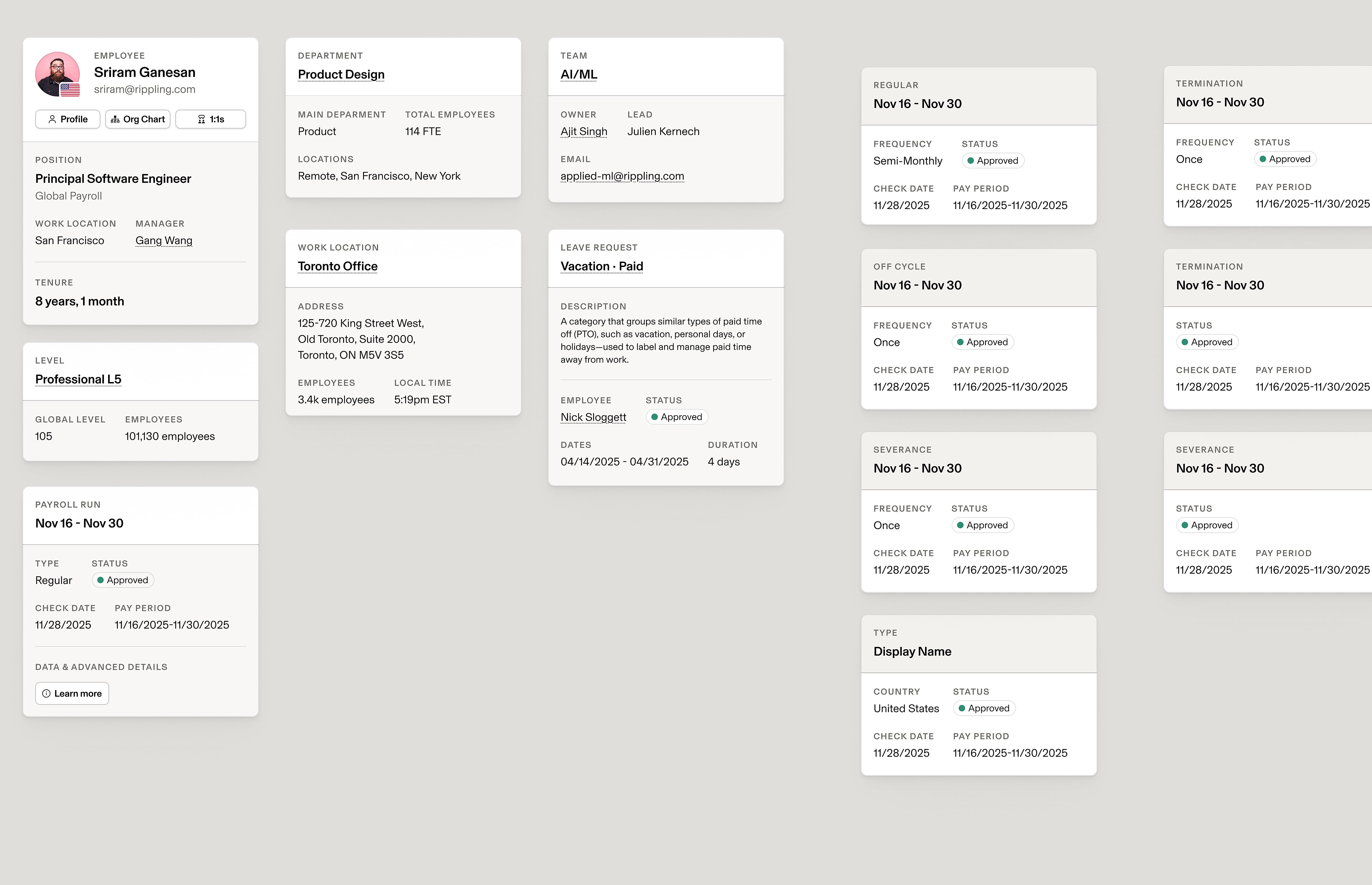
Task: Open the Professional L5 level link
Action: [x=78, y=379]
